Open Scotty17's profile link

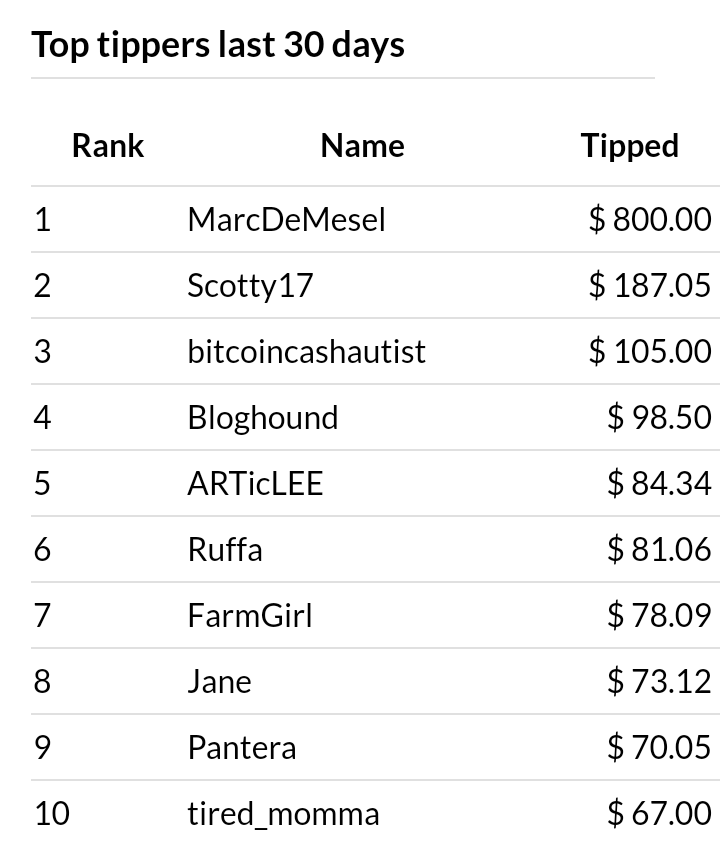point(250,286)
